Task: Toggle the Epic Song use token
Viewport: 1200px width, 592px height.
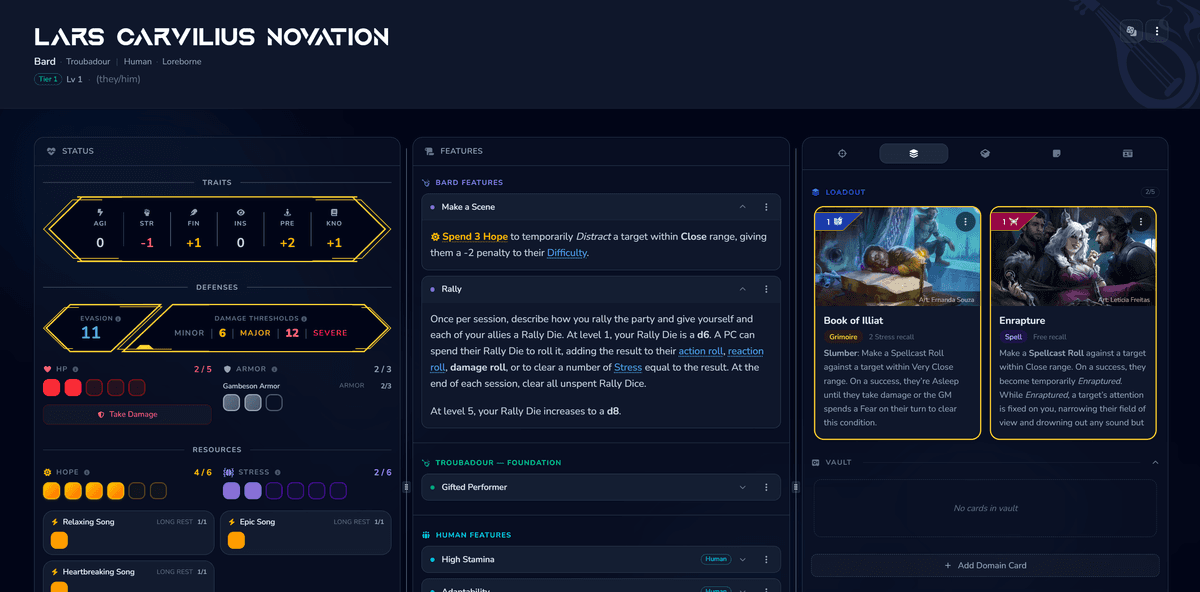Action: coord(236,540)
